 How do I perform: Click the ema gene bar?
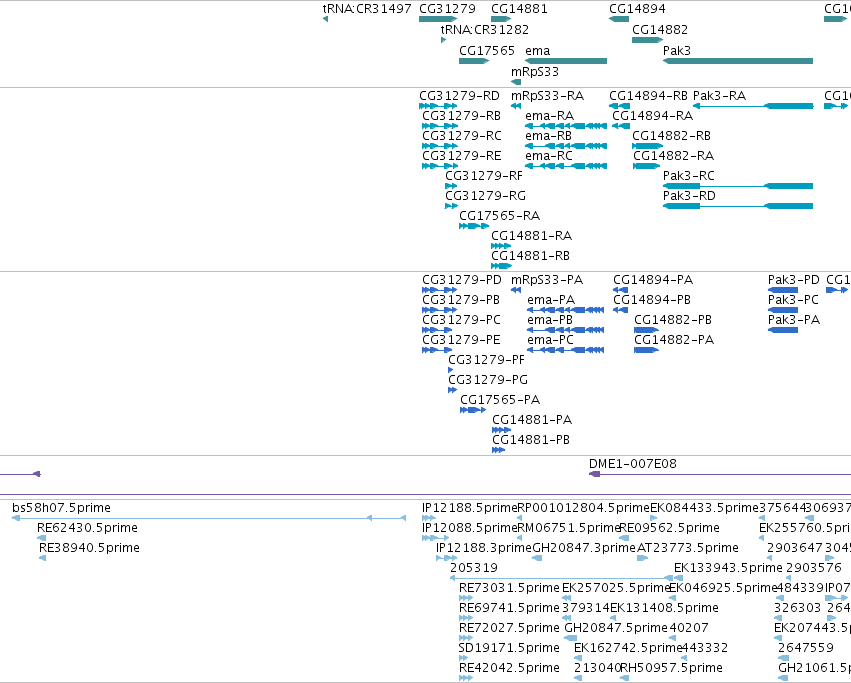[x=566, y=61]
